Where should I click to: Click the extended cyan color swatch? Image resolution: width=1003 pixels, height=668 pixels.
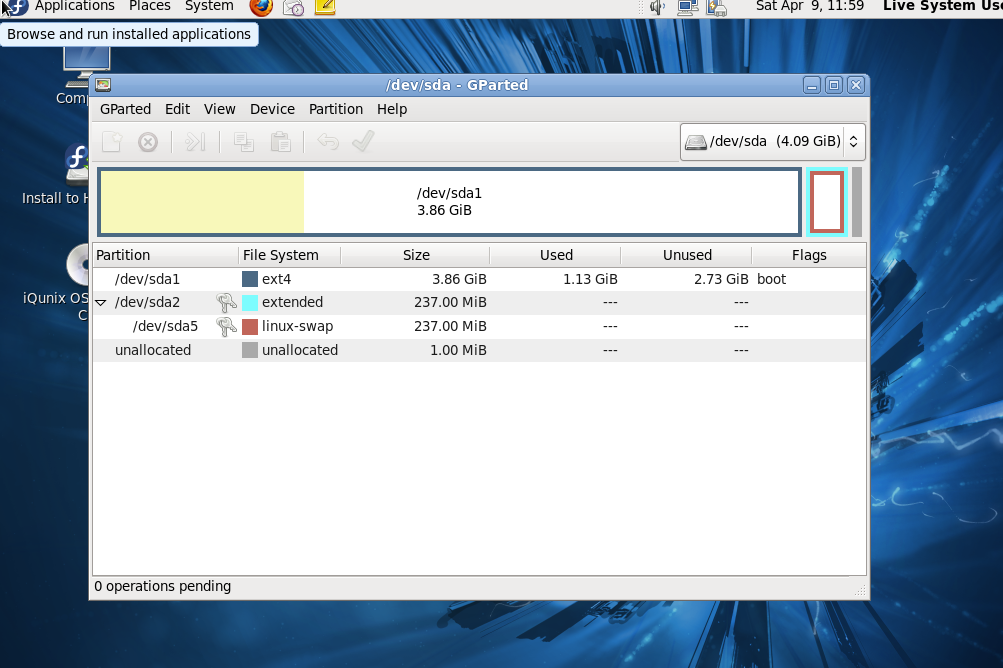point(249,303)
